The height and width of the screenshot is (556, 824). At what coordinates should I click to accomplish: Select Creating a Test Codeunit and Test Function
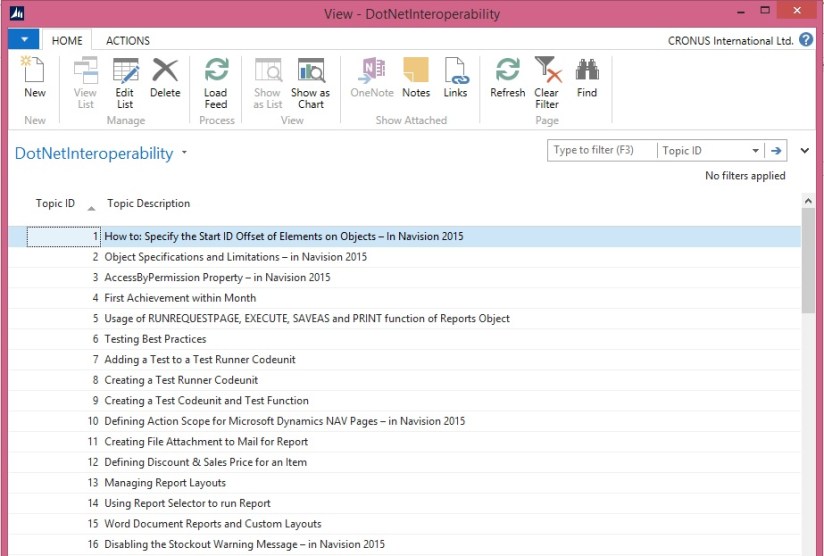tap(405, 400)
